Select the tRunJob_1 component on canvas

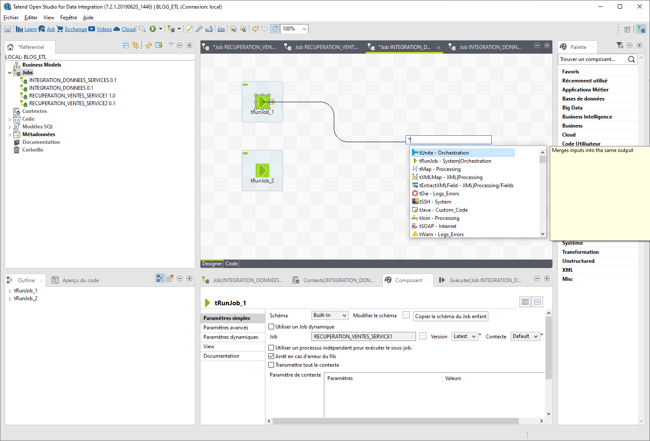262,102
